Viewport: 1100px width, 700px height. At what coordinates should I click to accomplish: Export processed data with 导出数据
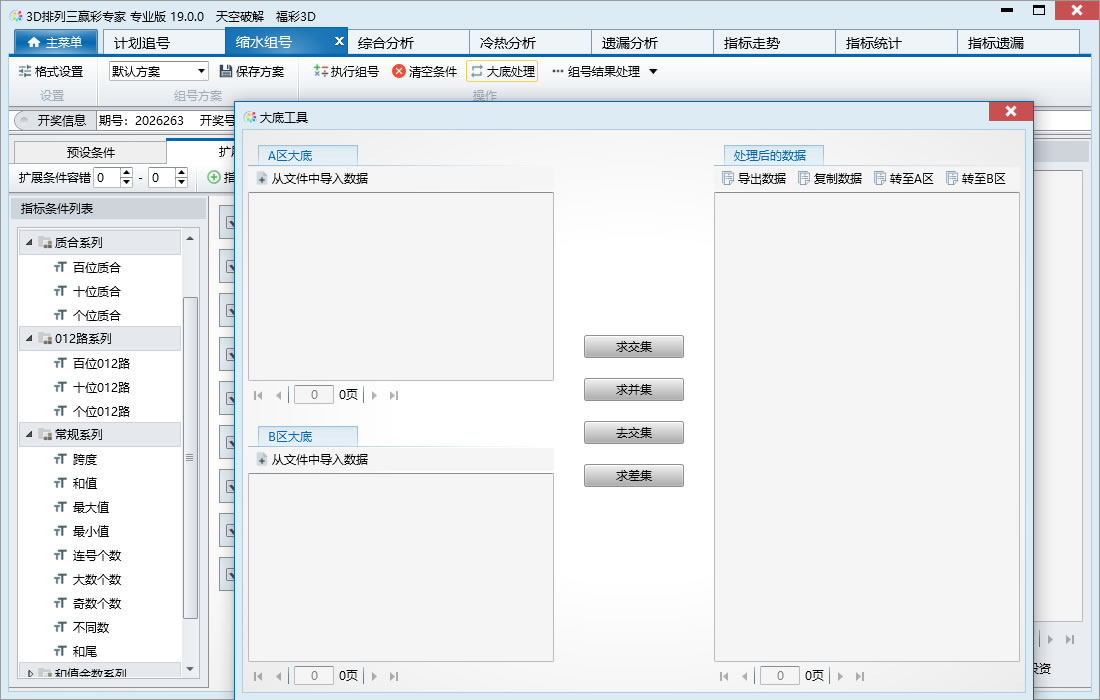[x=754, y=179]
